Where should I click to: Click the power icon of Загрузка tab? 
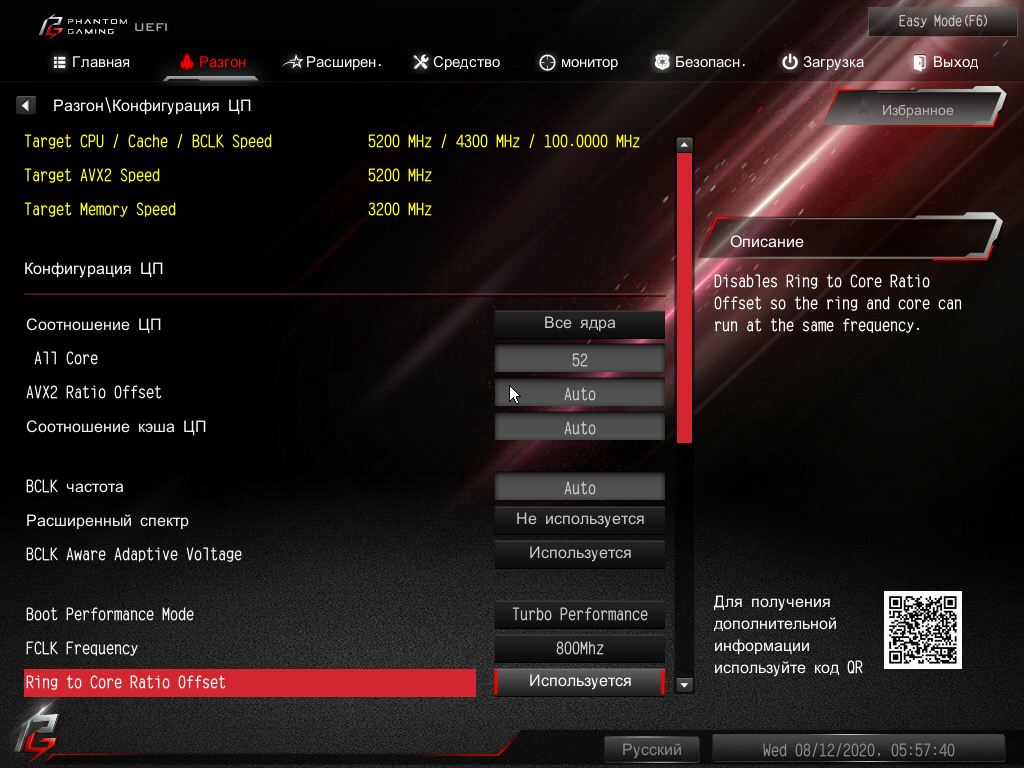pos(790,62)
